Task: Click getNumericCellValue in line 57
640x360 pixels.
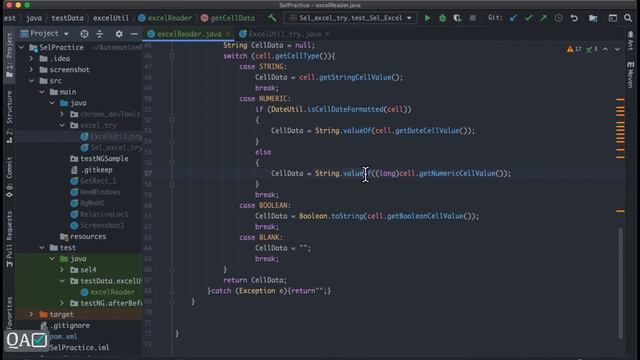Action: (457, 173)
